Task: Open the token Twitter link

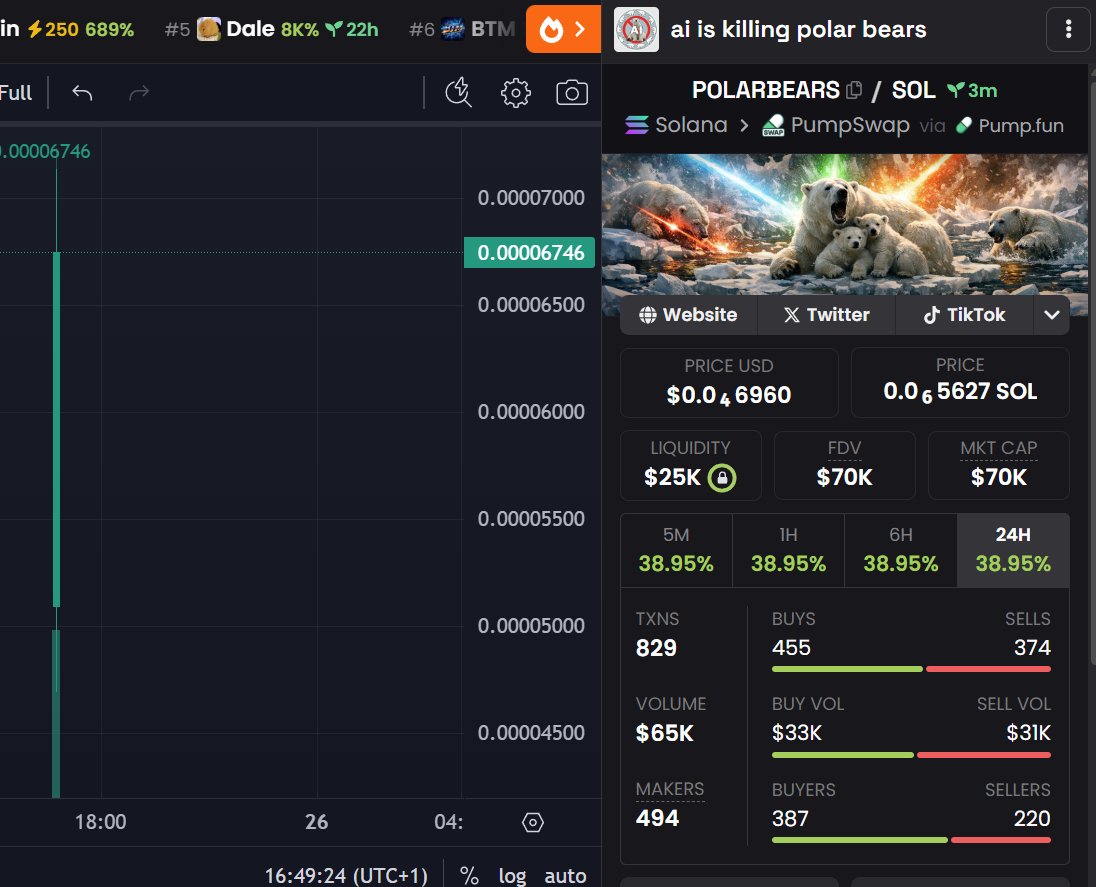Action: 826,315
